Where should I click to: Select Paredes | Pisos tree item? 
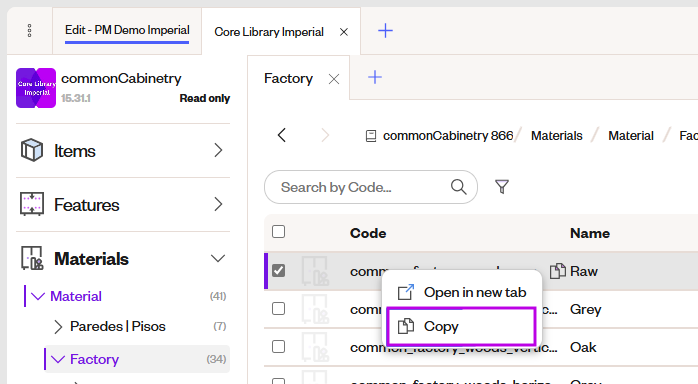click(x=118, y=327)
